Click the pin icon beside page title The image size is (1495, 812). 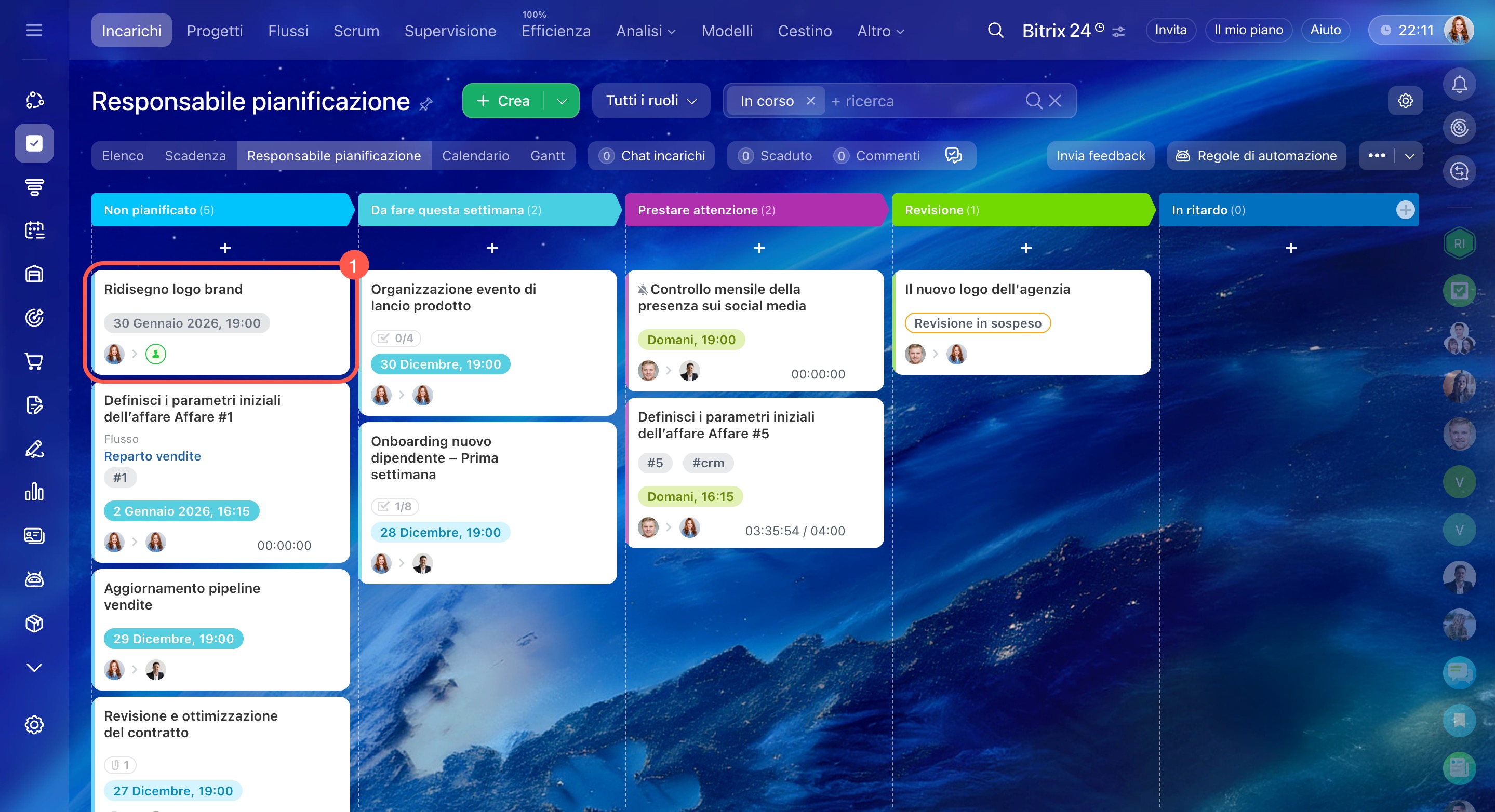point(426,104)
